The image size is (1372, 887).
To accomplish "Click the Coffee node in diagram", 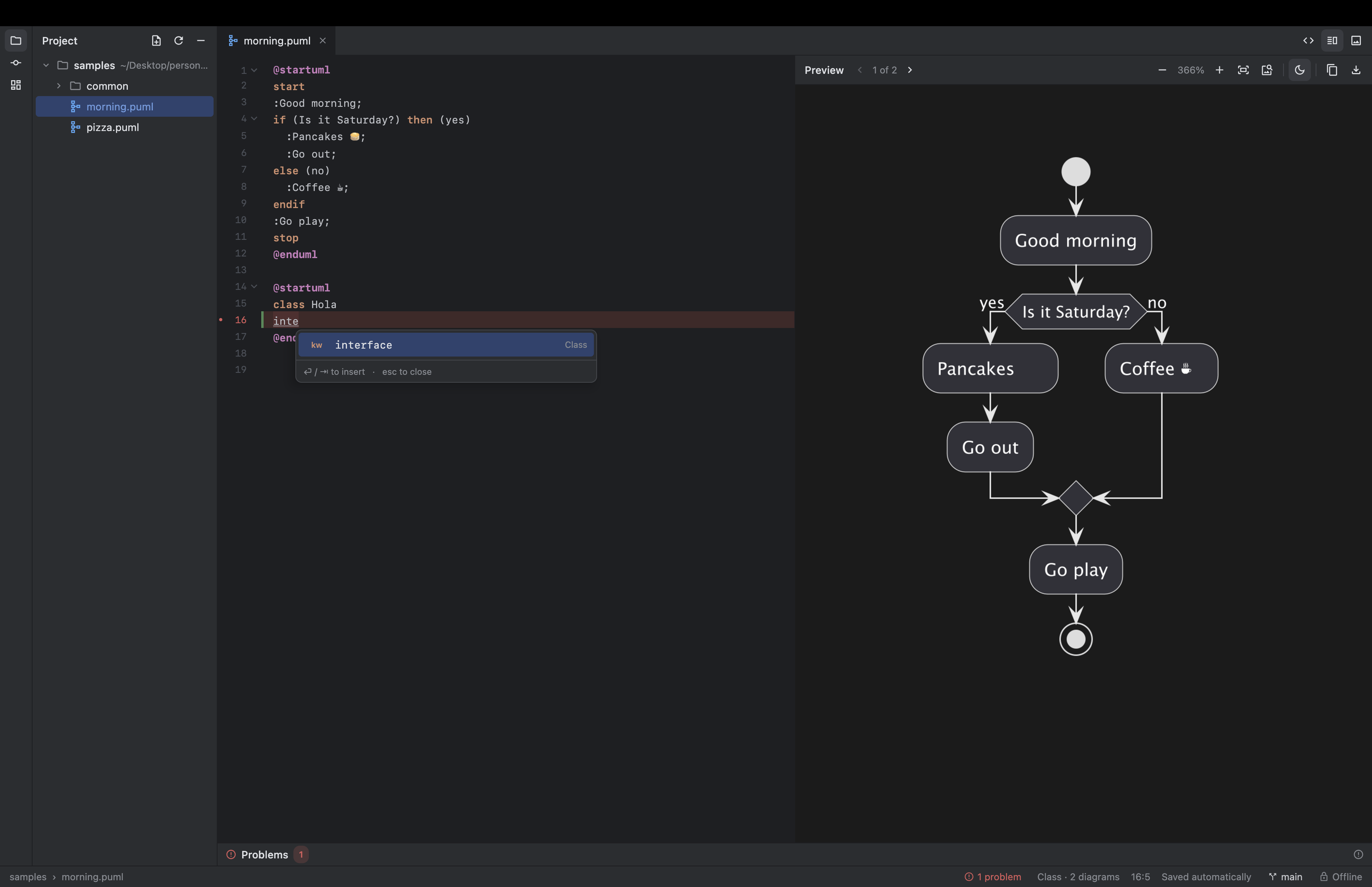I will point(1161,368).
